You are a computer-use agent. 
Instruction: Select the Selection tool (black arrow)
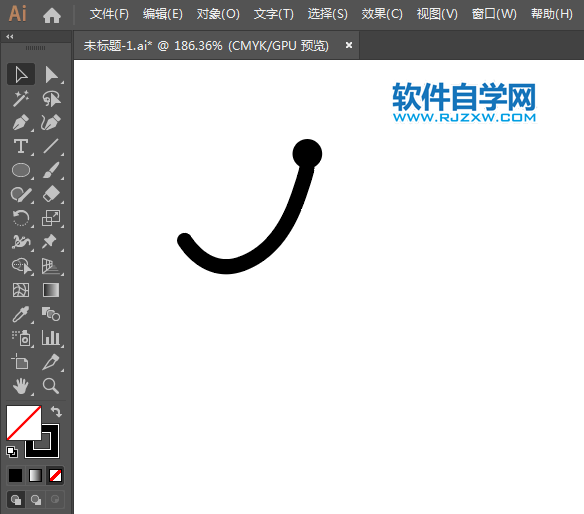21,74
